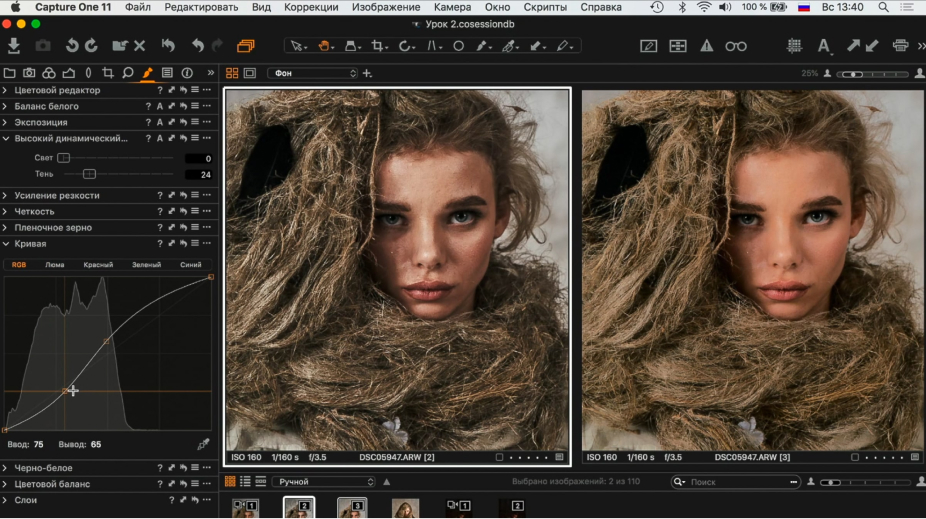Click the Тень slider handle
The width and height of the screenshot is (926, 519).
(x=89, y=174)
